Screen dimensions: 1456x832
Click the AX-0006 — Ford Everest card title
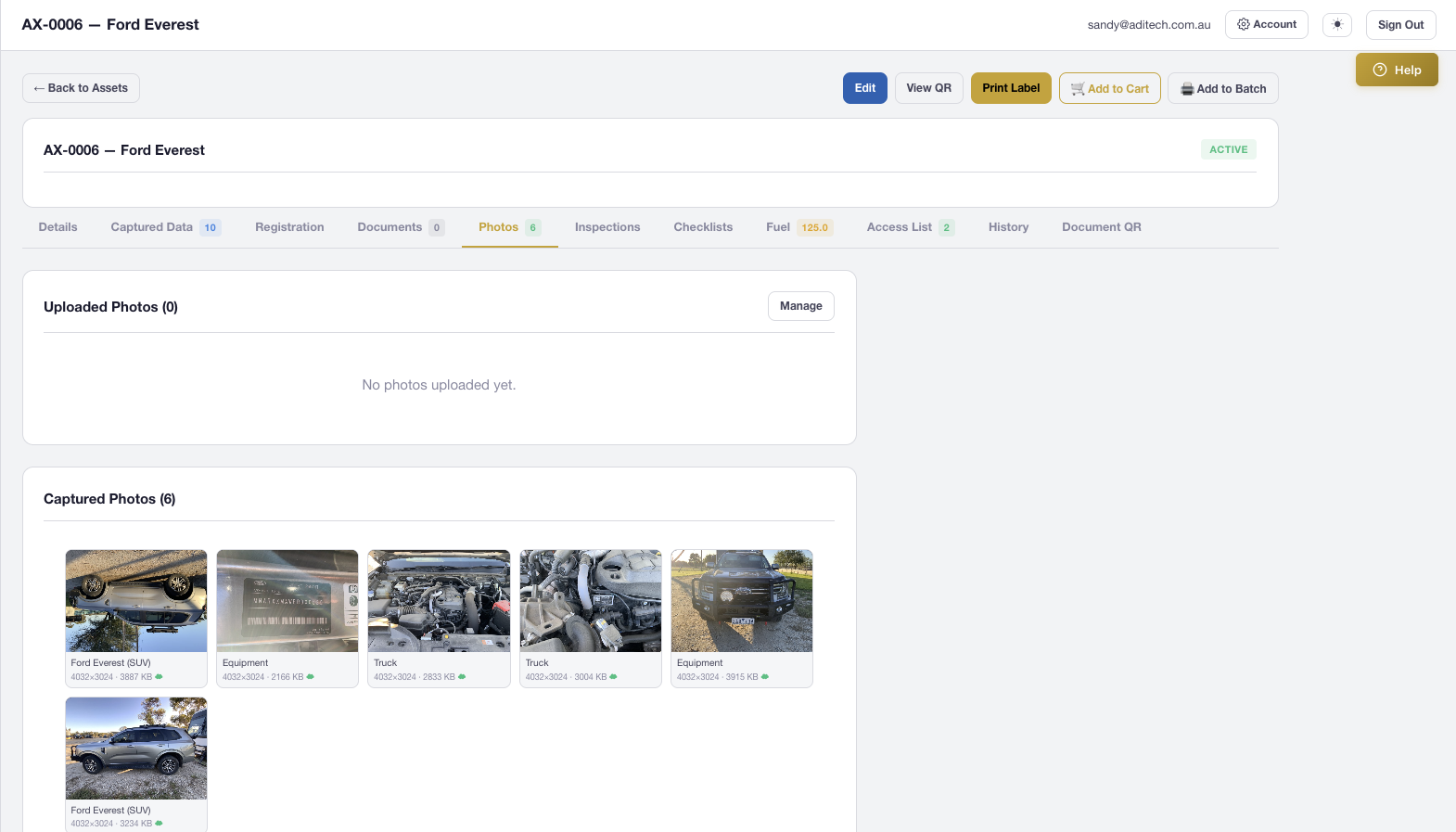click(124, 150)
